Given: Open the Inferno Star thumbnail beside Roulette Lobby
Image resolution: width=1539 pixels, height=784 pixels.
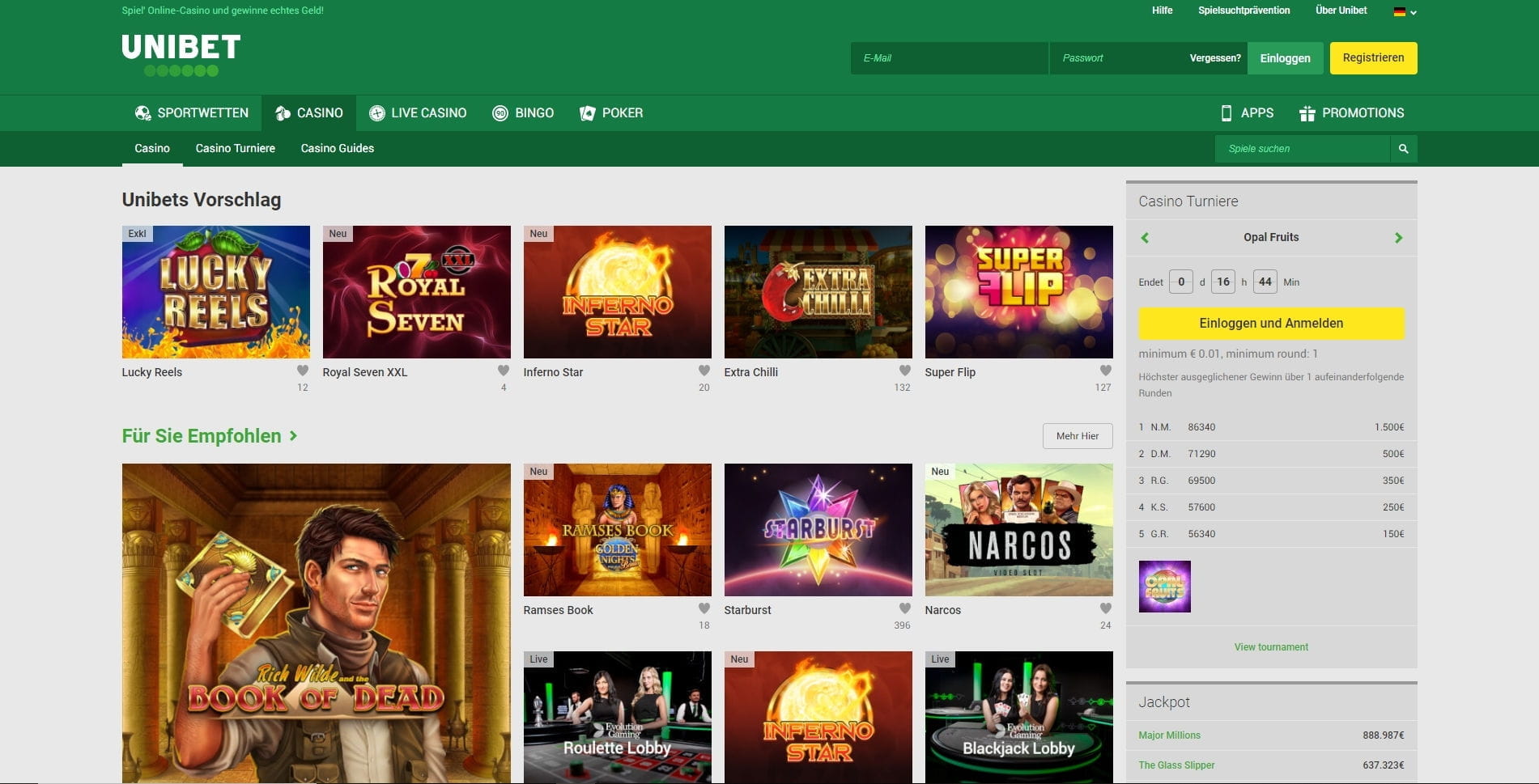Looking at the screenshot, I should (x=818, y=717).
